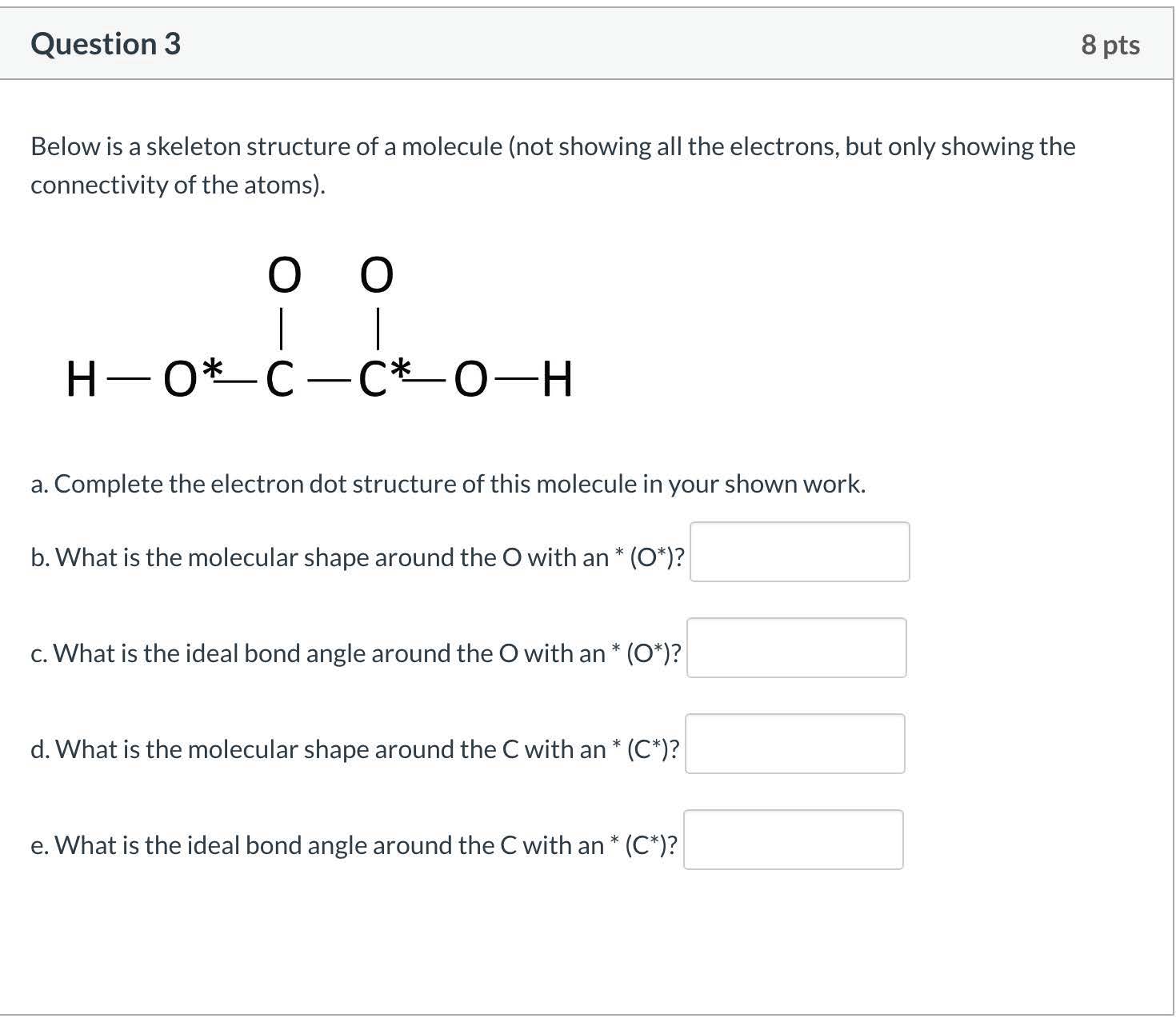1176x1022 pixels.
Task: Click the ideal bond angle C* answer box
Action: tap(793, 840)
